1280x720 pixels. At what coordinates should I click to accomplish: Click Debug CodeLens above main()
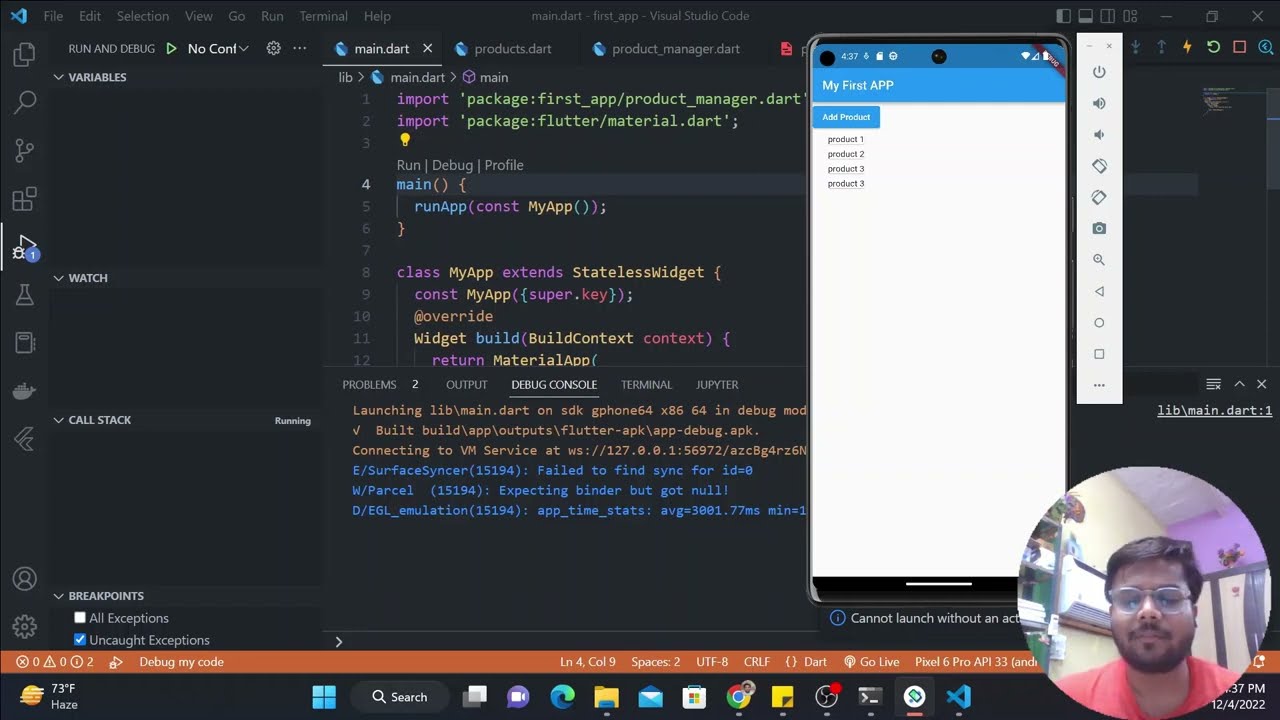click(452, 165)
